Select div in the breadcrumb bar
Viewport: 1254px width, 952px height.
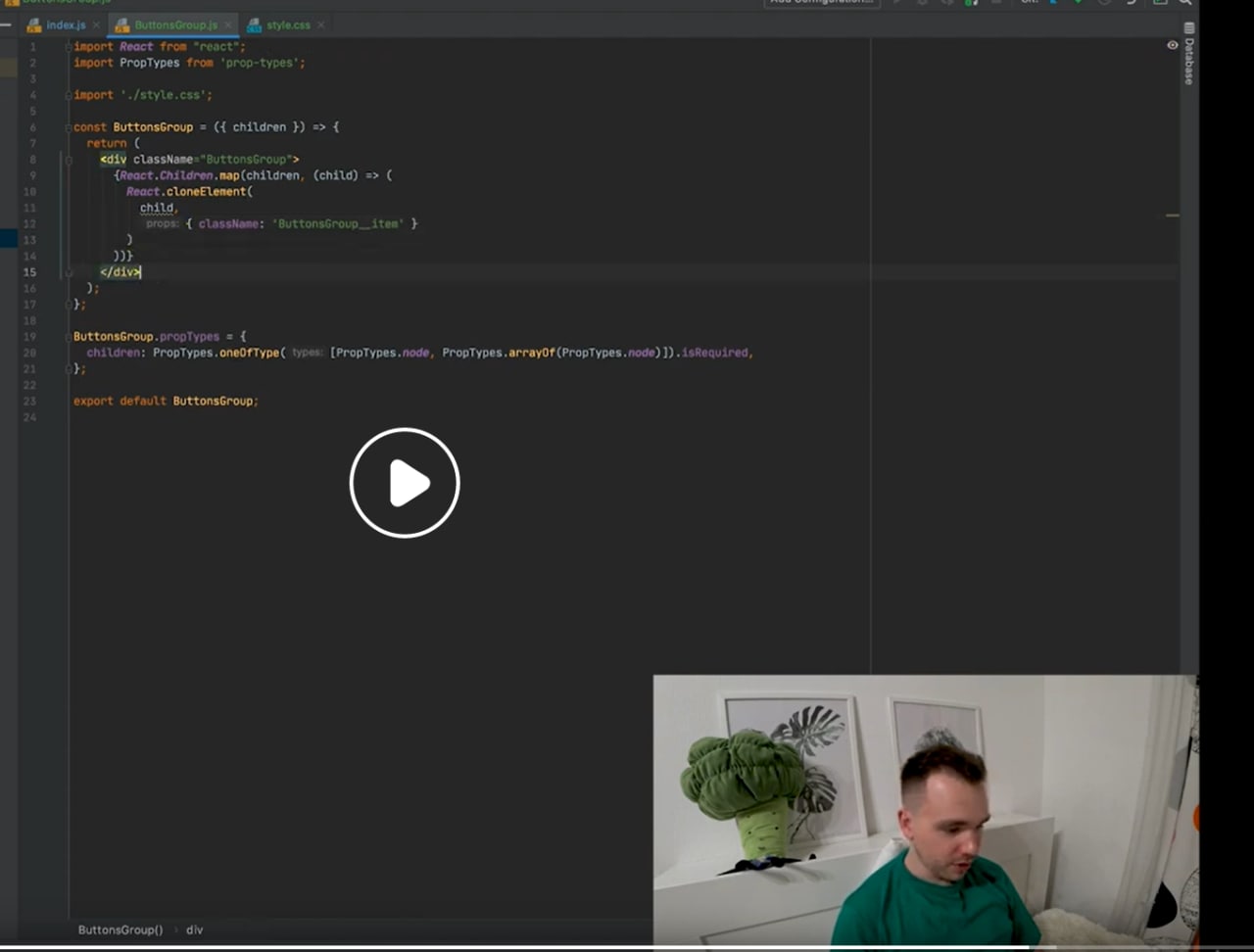[195, 929]
